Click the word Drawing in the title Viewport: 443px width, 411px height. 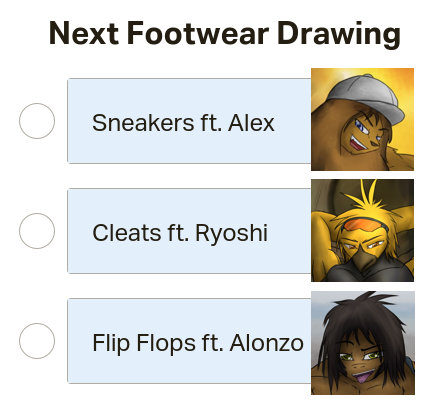click(x=339, y=34)
